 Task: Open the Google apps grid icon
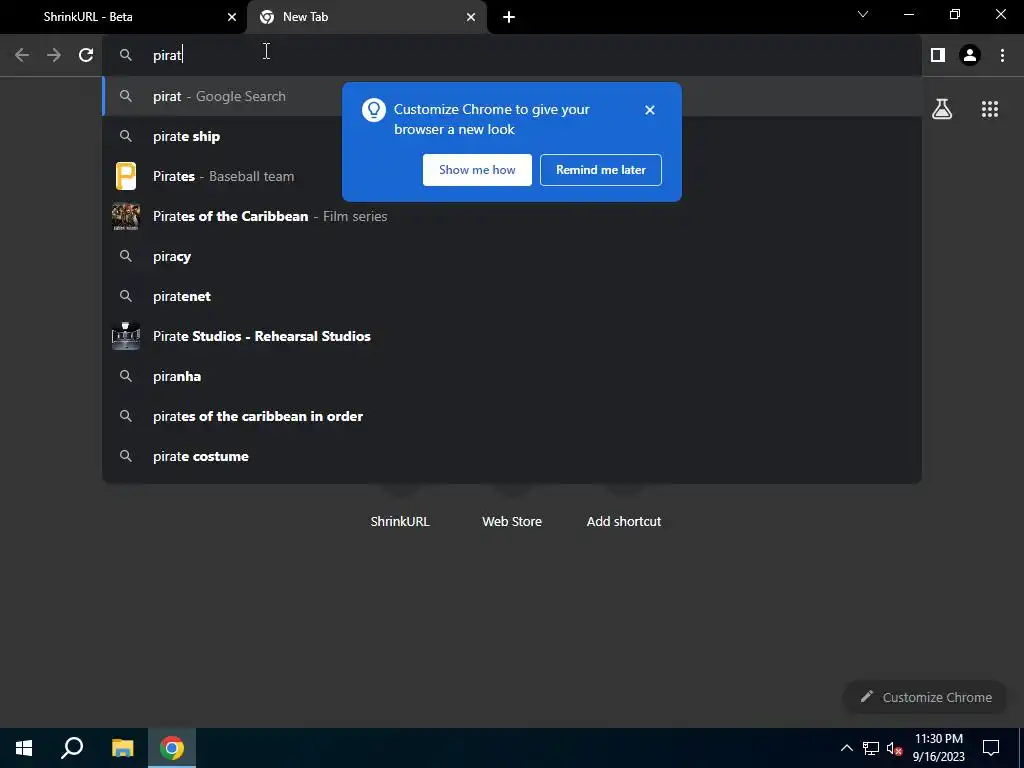(990, 109)
